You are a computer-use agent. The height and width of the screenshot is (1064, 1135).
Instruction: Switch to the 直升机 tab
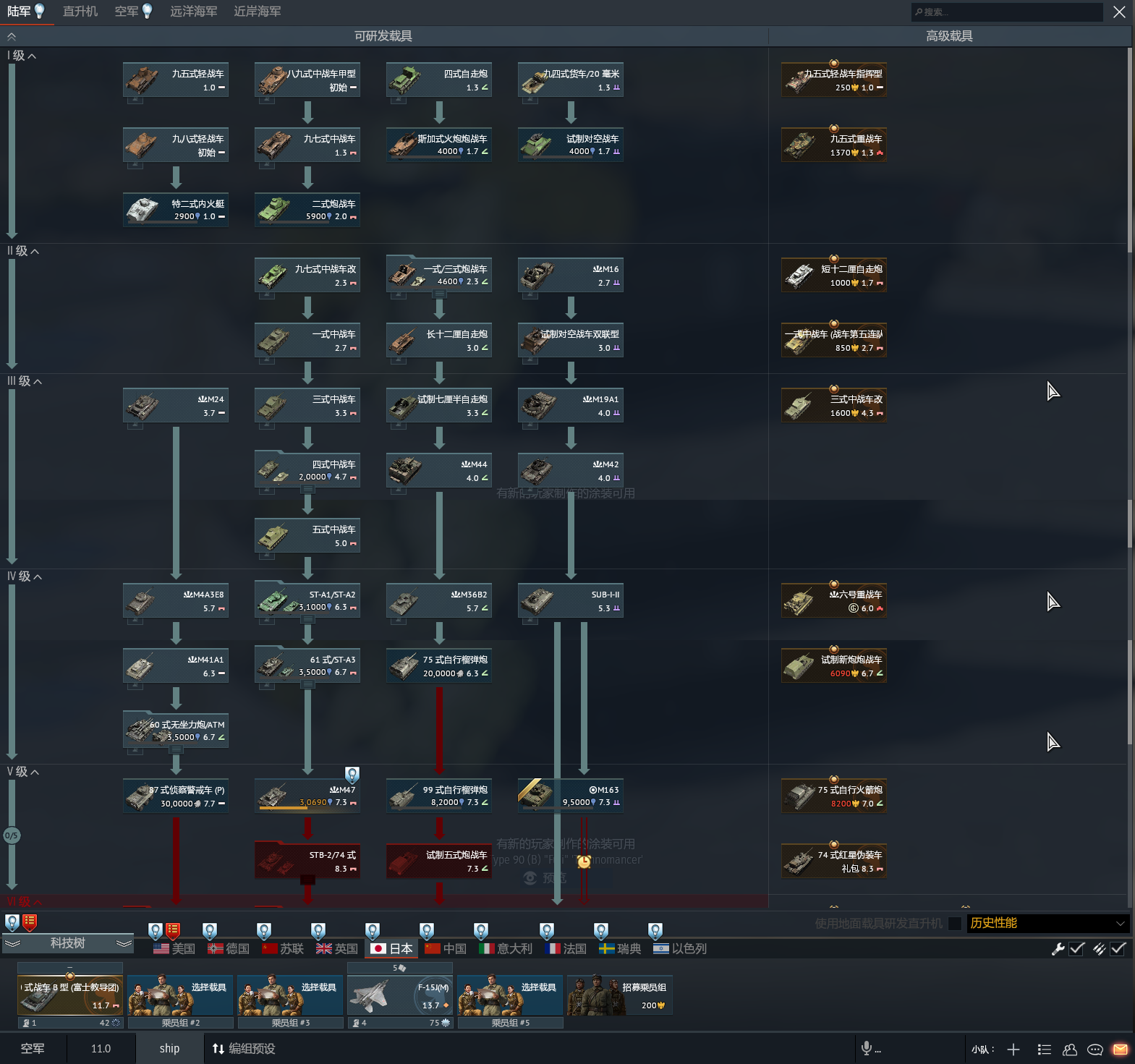80,12
